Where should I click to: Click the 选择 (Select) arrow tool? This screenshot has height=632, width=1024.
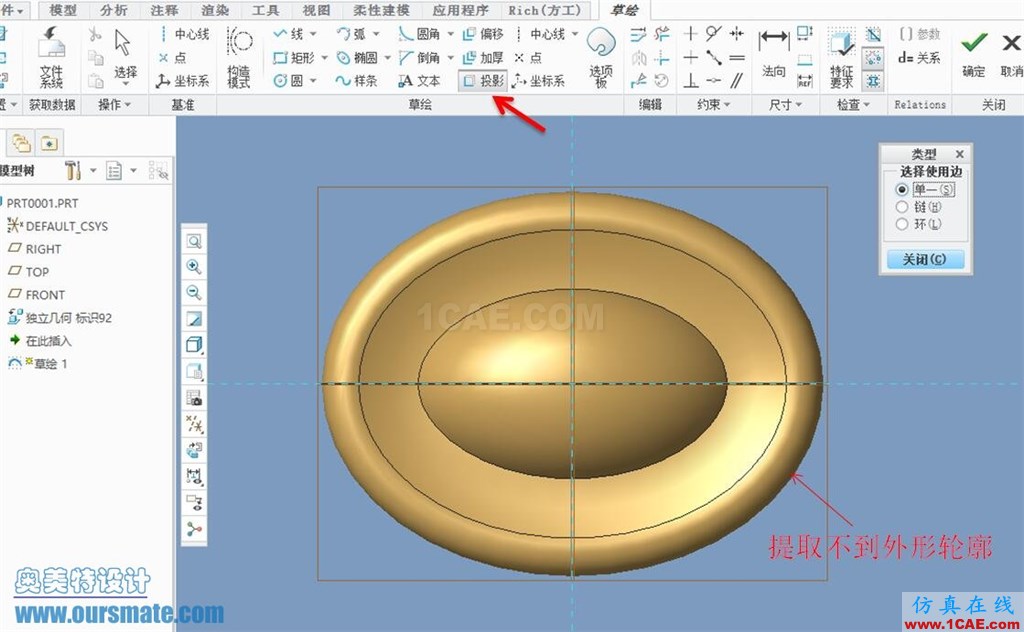[125, 55]
